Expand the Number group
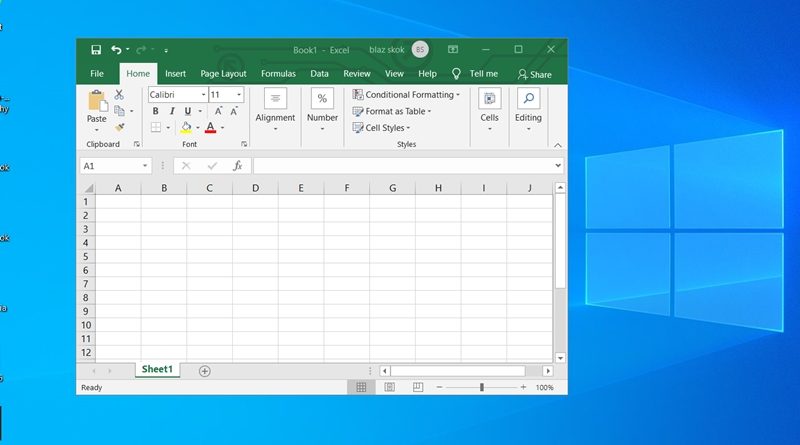The height and width of the screenshot is (445, 800). pos(322,110)
